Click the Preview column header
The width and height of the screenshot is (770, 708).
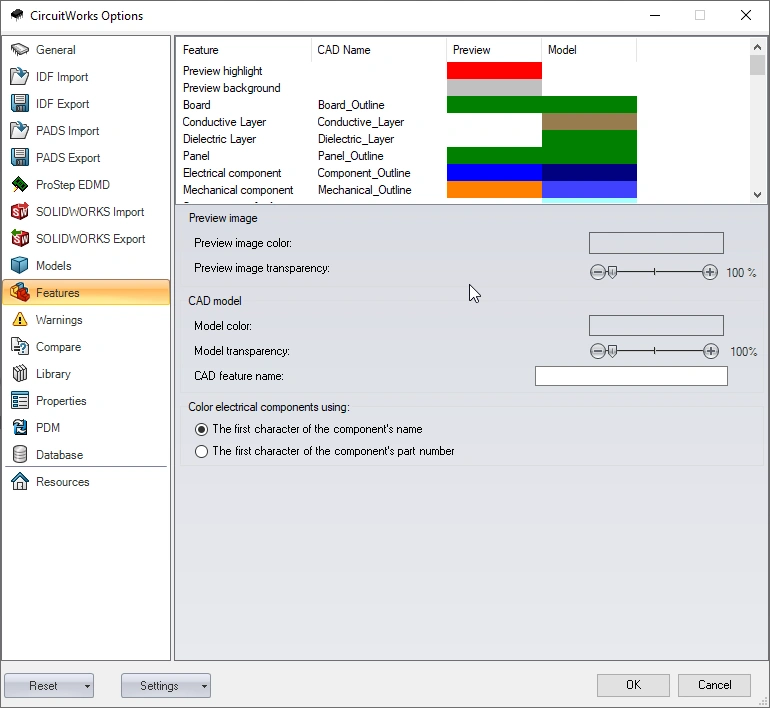click(494, 50)
